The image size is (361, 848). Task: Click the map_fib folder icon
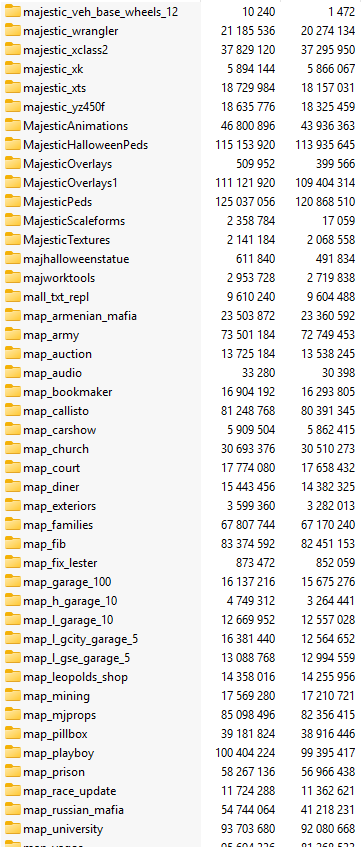click(x=12, y=544)
